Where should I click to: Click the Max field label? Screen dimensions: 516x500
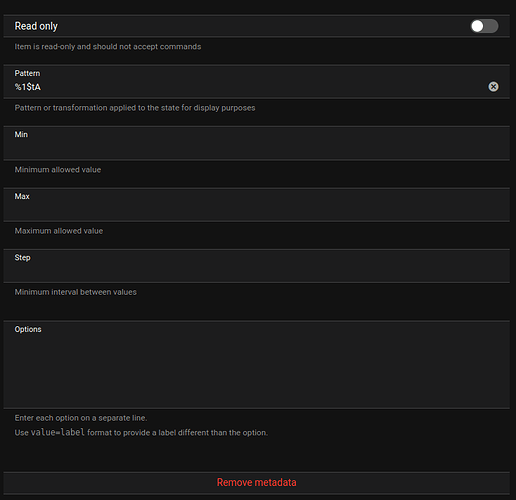click(22, 196)
